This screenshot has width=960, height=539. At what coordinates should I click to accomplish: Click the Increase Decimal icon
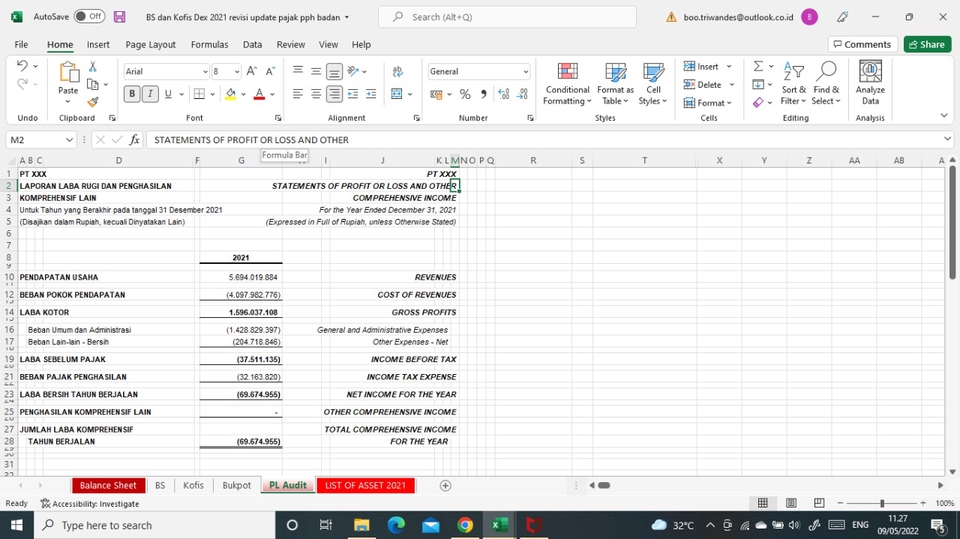[x=504, y=94]
